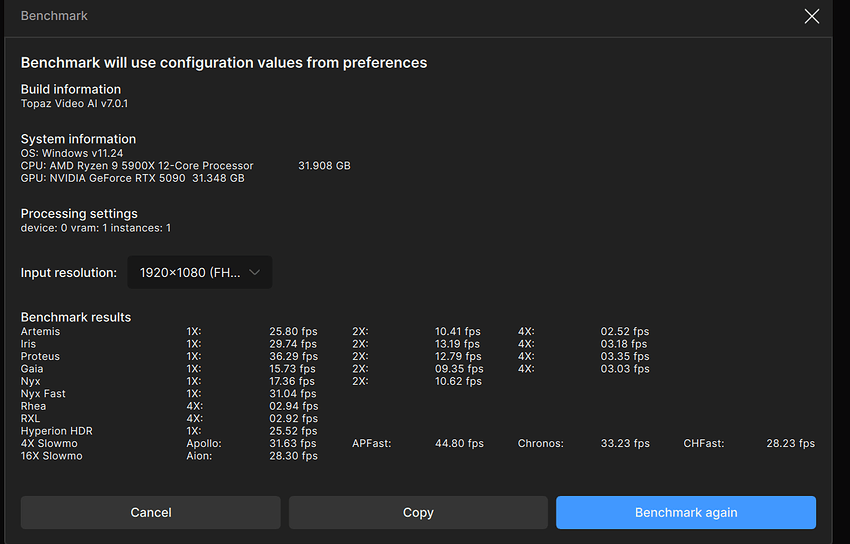Click the Proteus 1X 36.29 fps value
The height and width of the screenshot is (544, 850).
293,356
